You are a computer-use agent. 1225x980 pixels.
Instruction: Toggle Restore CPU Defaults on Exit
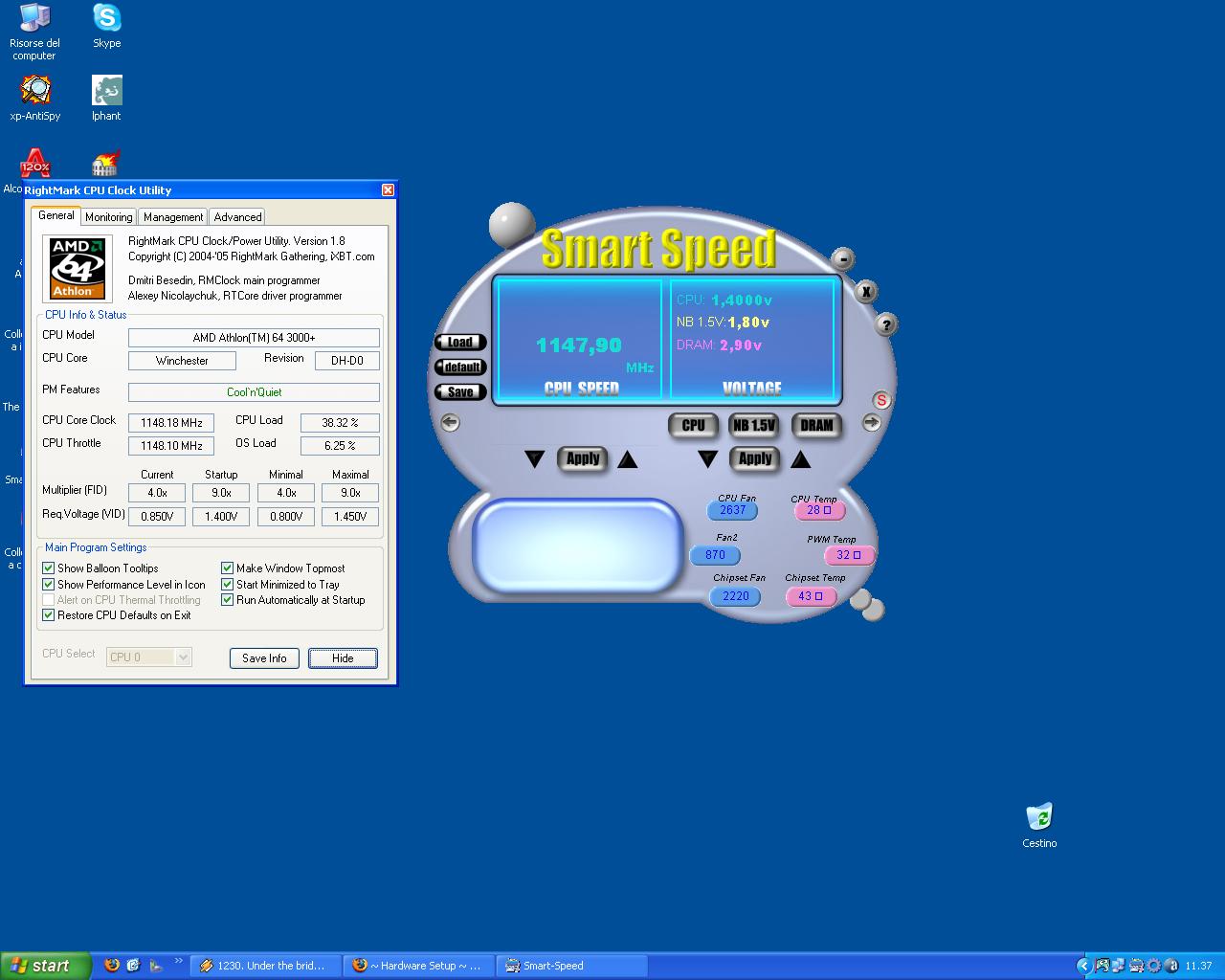tap(49, 615)
